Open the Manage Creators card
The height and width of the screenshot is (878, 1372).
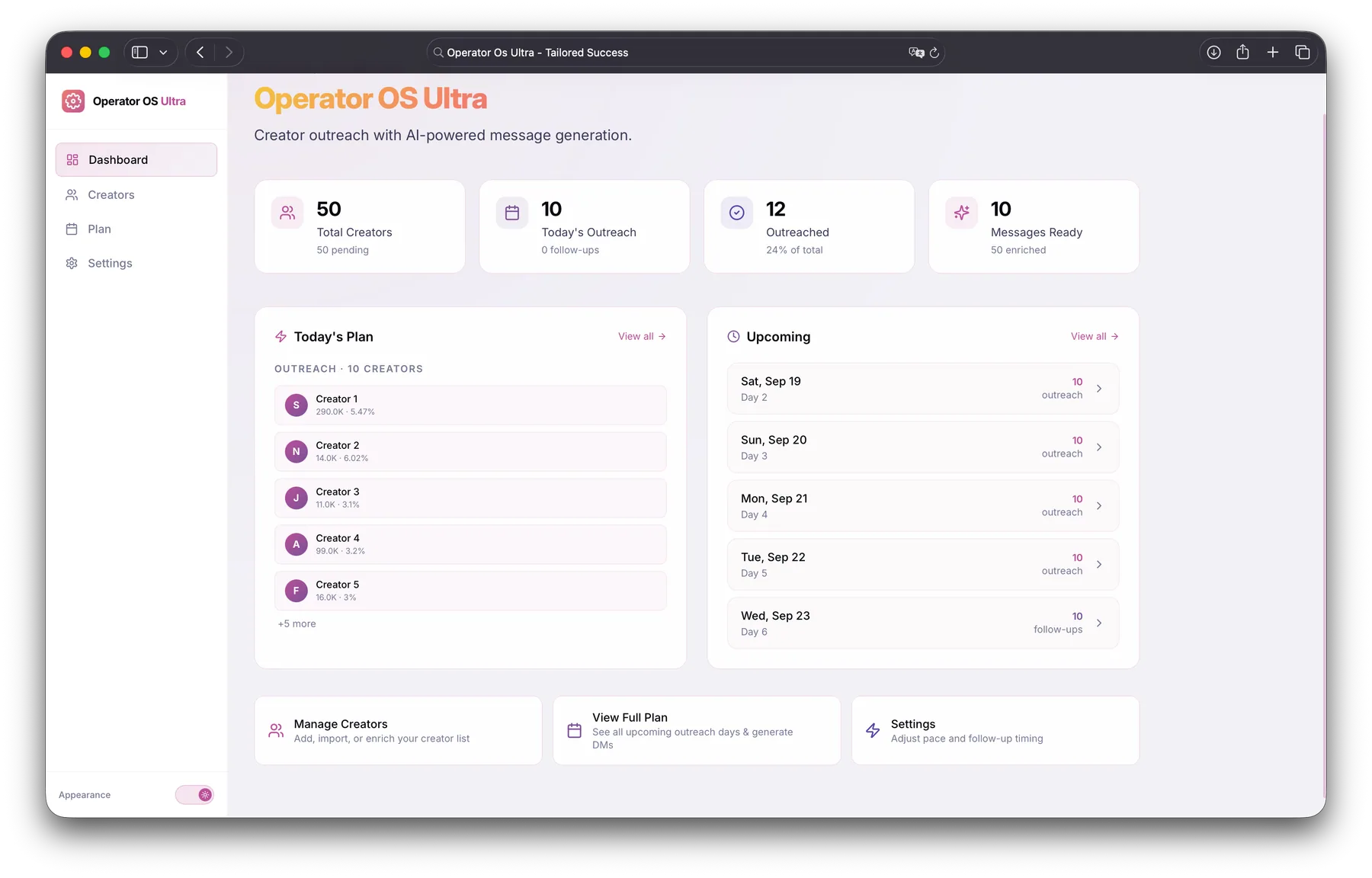tap(398, 730)
